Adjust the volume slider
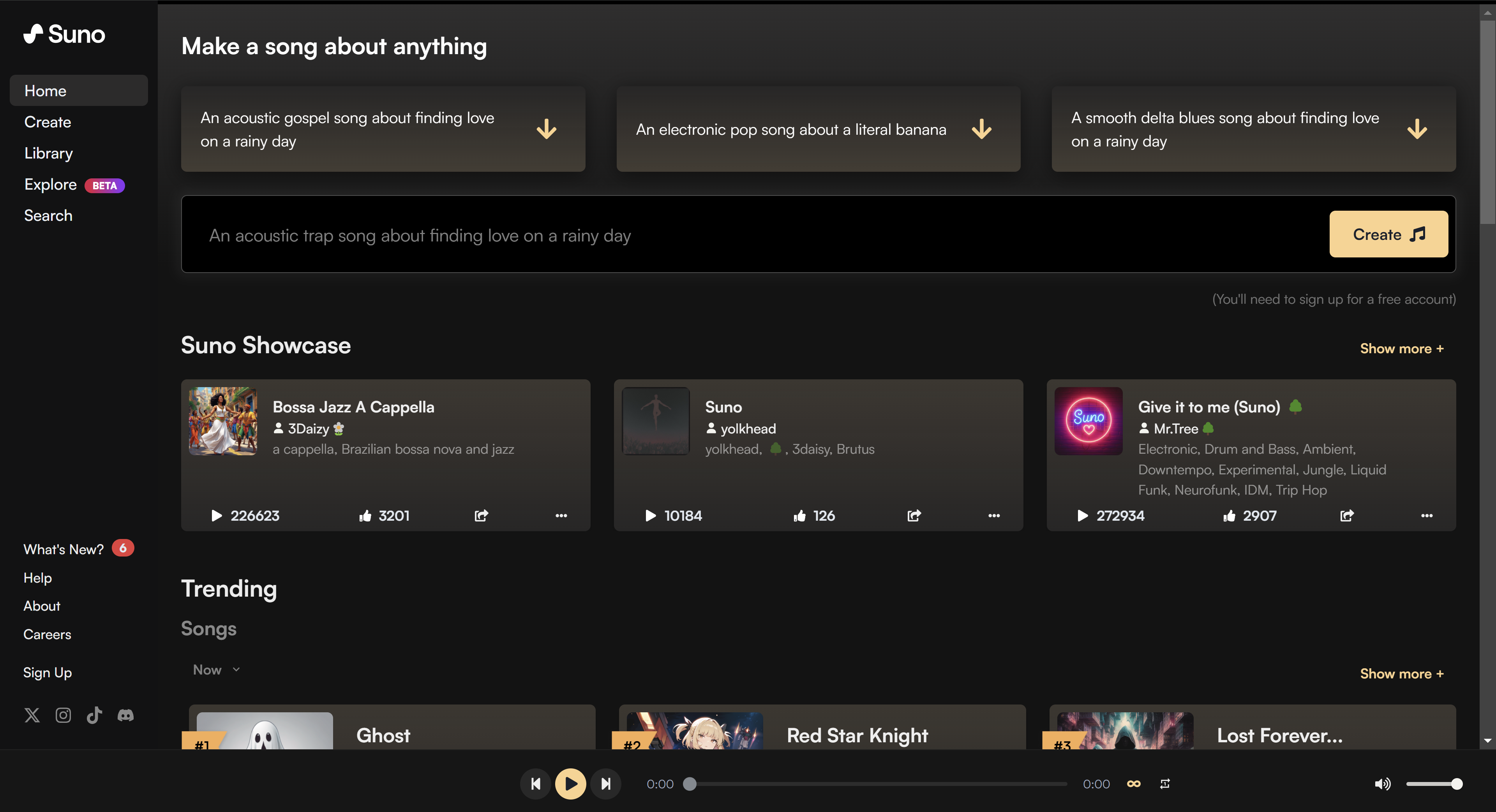This screenshot has width=1496, height=812. [x=1434, y=784]
